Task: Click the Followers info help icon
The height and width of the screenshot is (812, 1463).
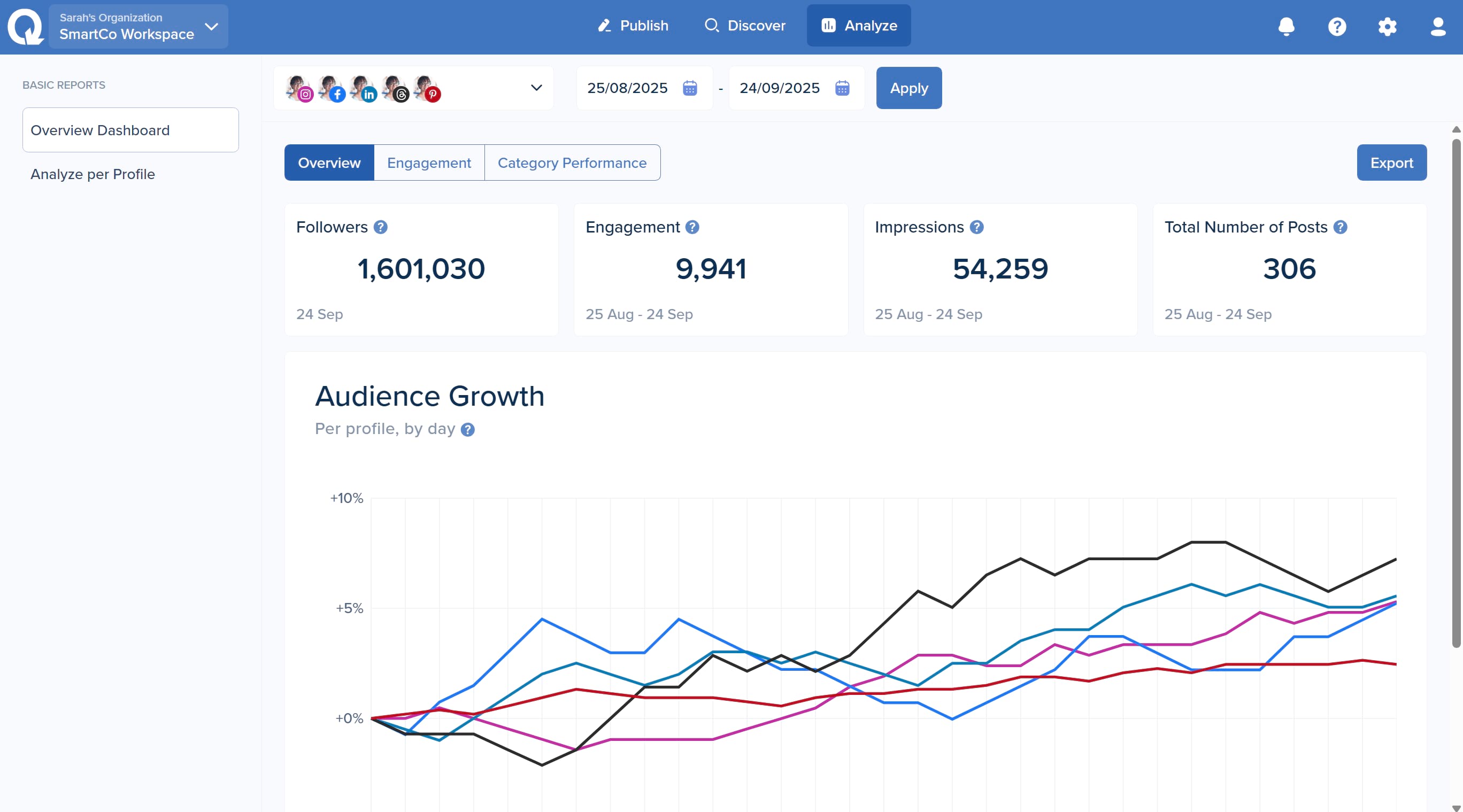Action: 381,227
